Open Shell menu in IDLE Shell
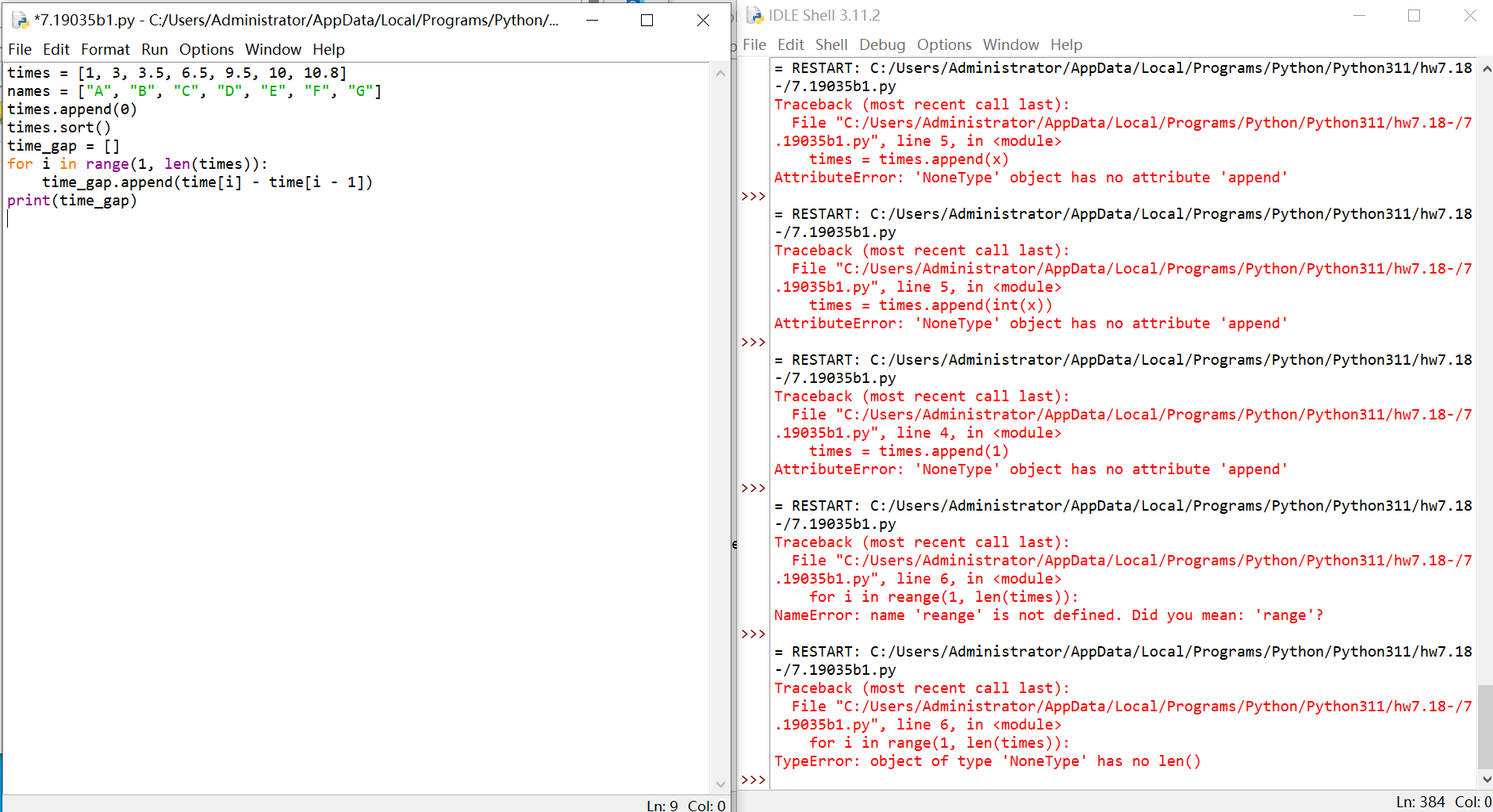 [x=831, y=44]
